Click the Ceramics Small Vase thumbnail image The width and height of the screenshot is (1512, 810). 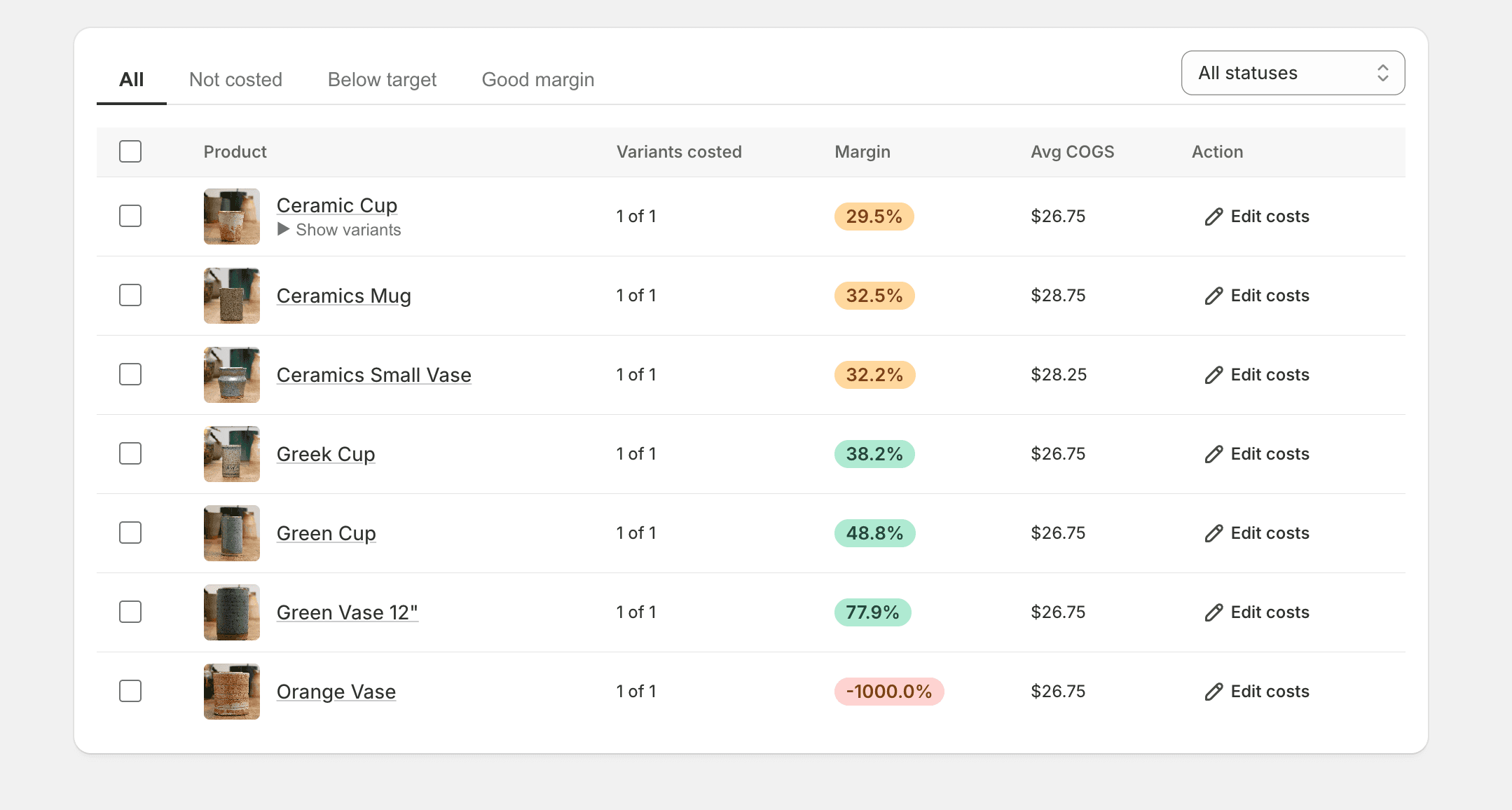pyautogui.click(x=232, y=375)
